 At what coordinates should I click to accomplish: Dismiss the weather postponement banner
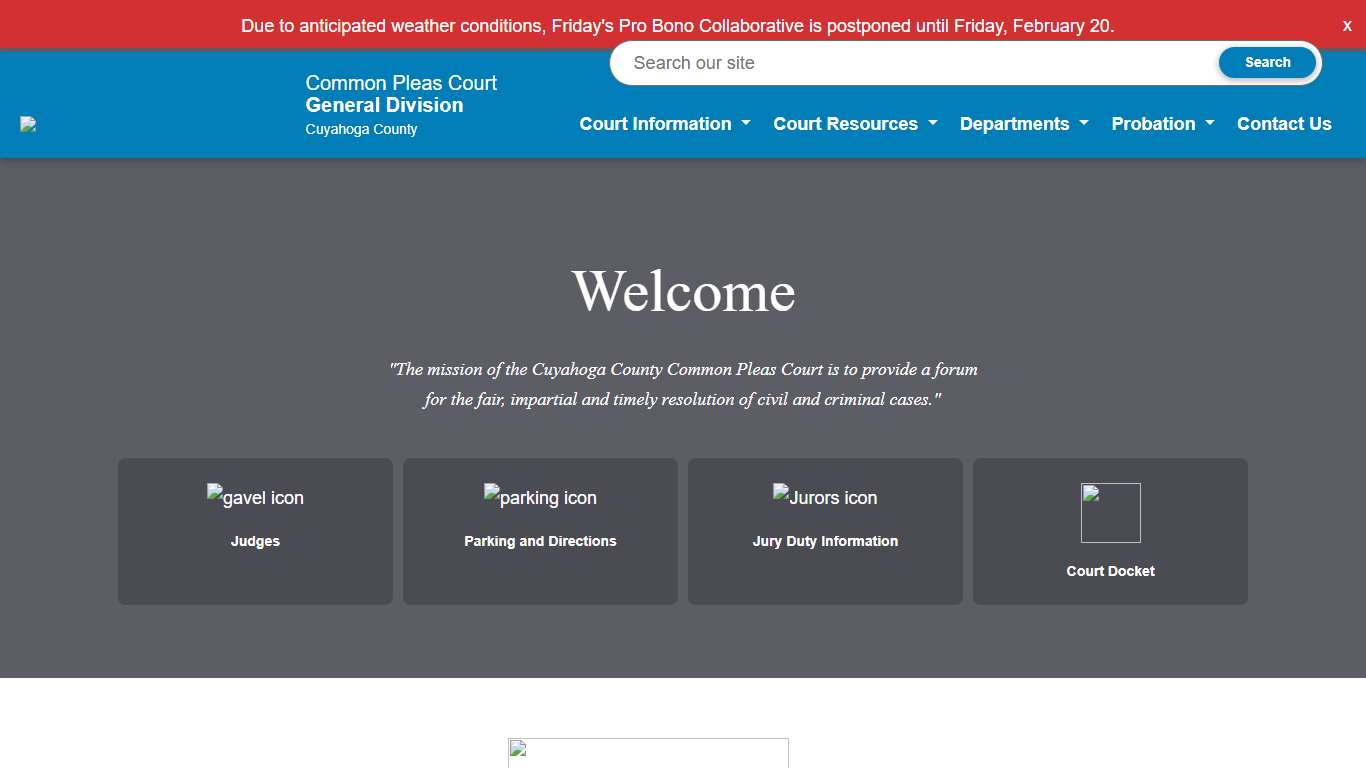click(1346, 25)
